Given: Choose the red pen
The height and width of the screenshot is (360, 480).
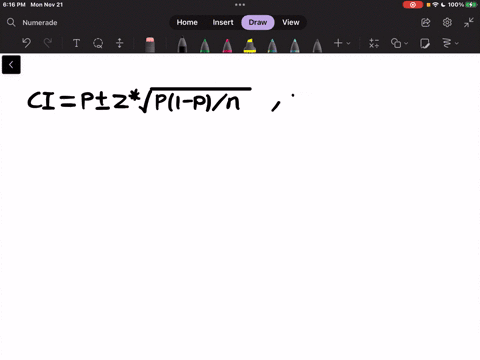Looking at the screenshot, I should click(227, 45).
